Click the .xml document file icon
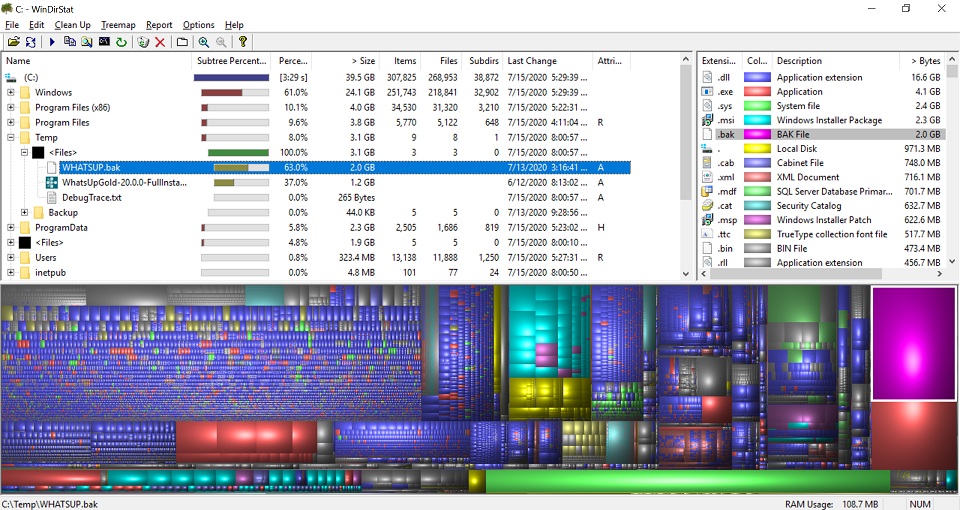This screenshot has width=960, height=510. pyautogui.click(x=707, y=177)
